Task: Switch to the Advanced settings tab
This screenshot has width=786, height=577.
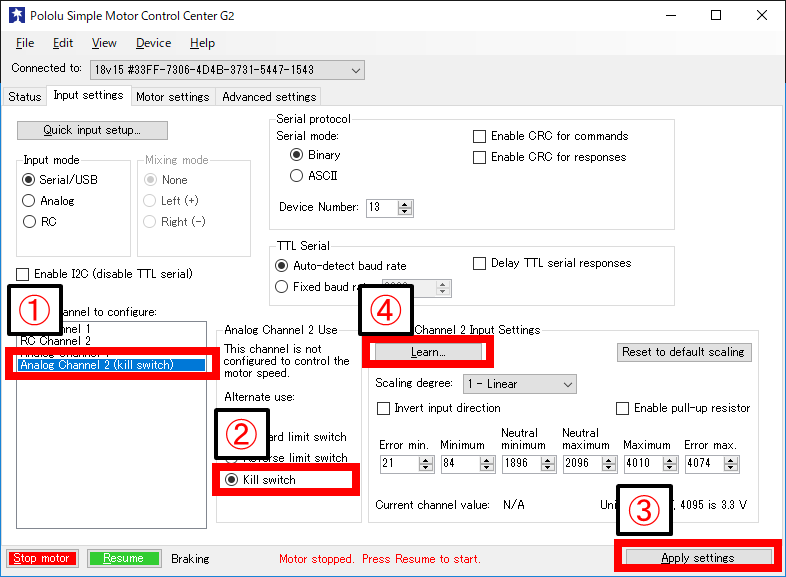Action: click(x=269, y=97)
